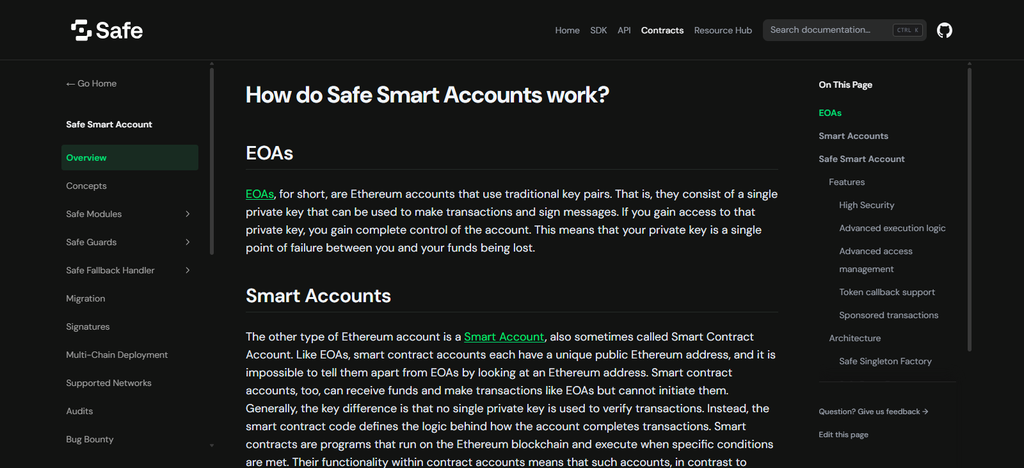The height and width of the screenshot is (468, 1024).
Task: Go back via Go Home link
Action: (x=91, y=84)
